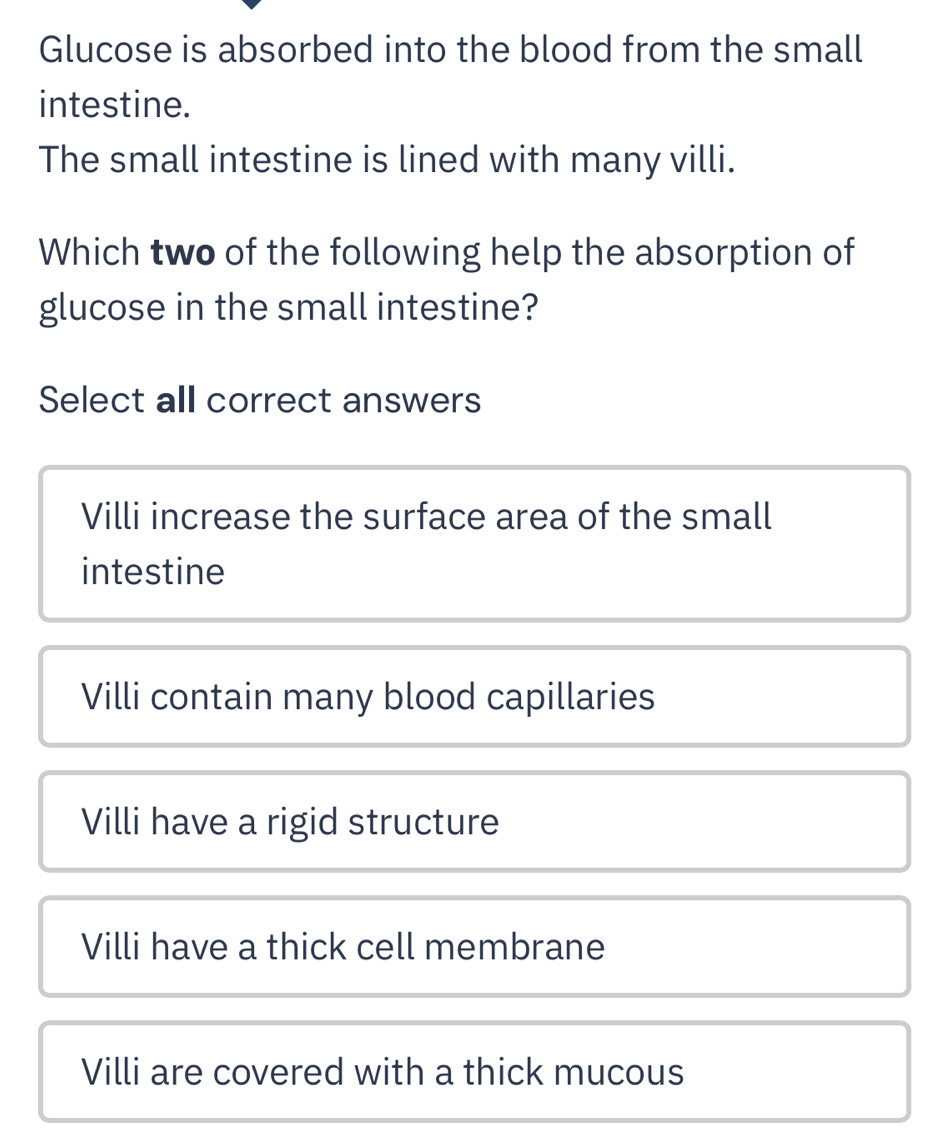Click the dark downward arrow marker at top
Image resolution: width=946 pixels, height=1141 pixels.
tap(253, 4)
